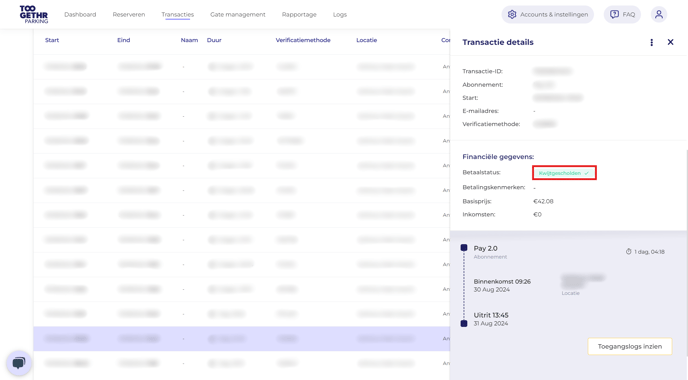The image size is (688, 380).
Task: Click the Inkomsten value €0
Action: click(x=538, y=215)
